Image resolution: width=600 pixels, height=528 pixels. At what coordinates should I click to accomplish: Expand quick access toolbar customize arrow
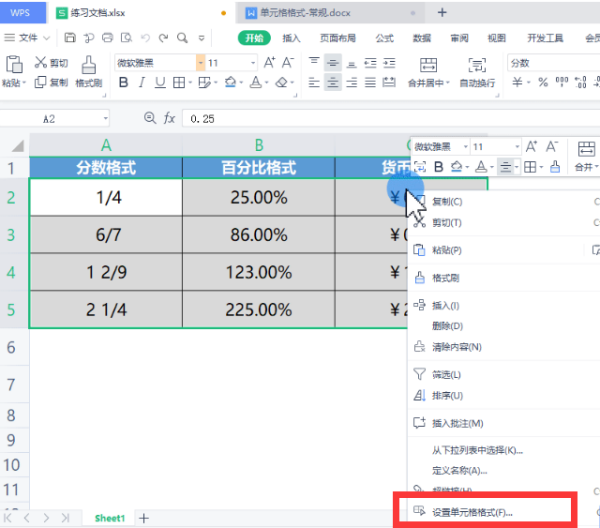tap(201, 38)
